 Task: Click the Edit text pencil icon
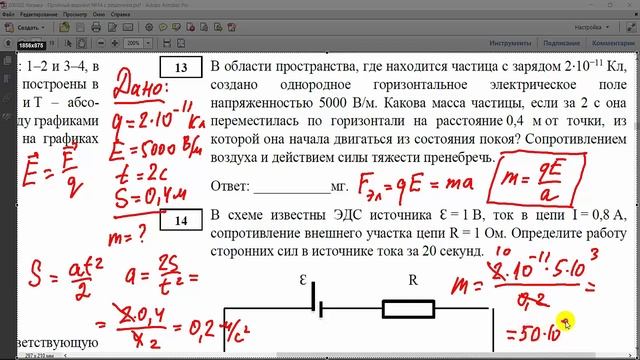click(112, 27)
